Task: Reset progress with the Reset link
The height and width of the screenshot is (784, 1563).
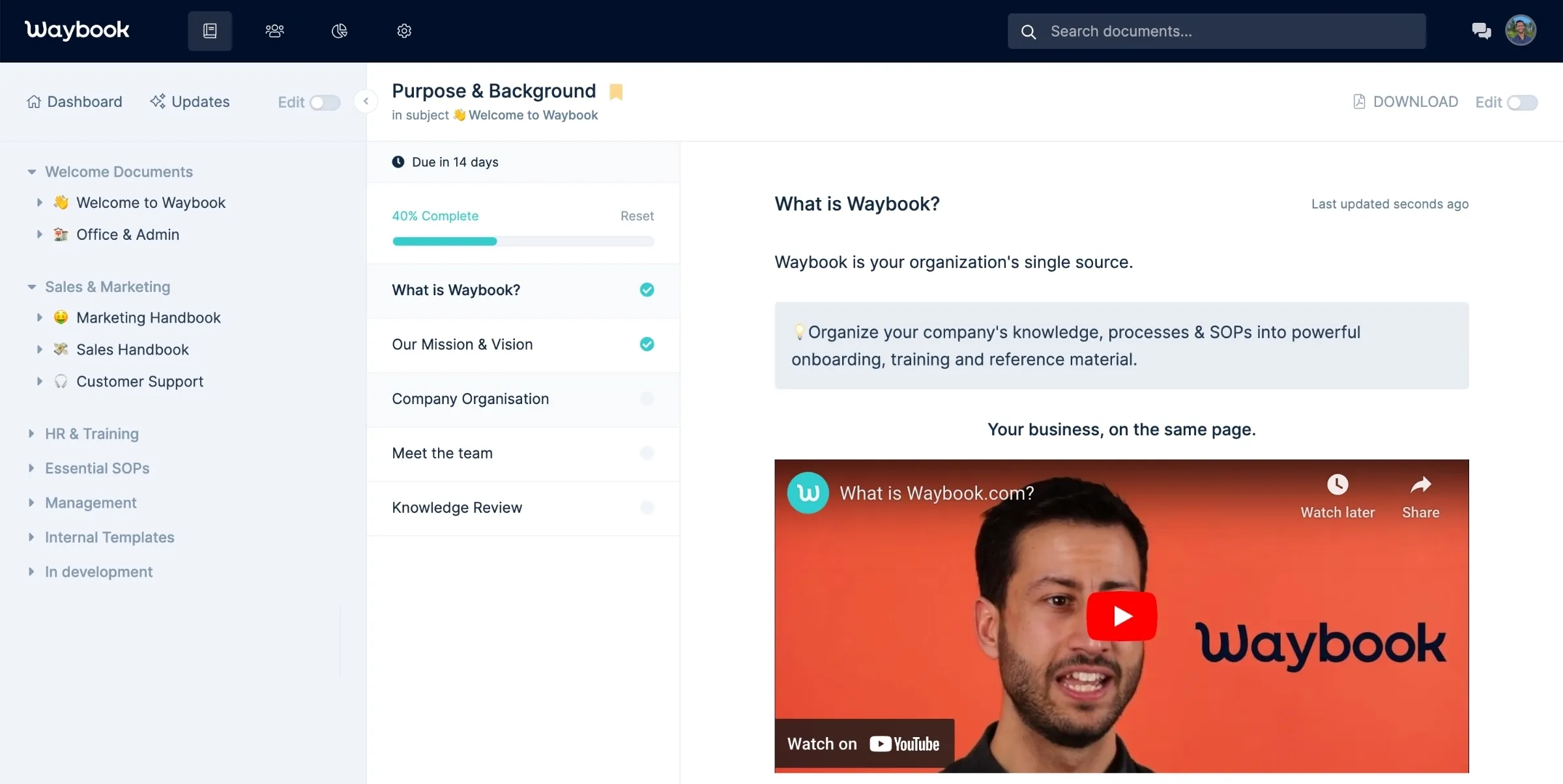Action: point(636,216)
